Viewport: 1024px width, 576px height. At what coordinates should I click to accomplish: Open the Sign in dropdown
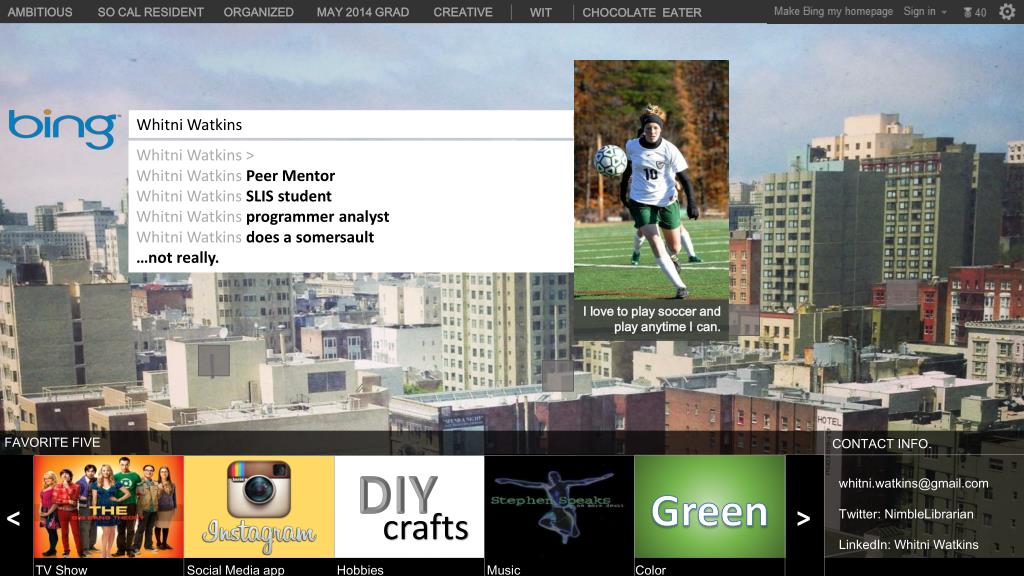point(925,12)
